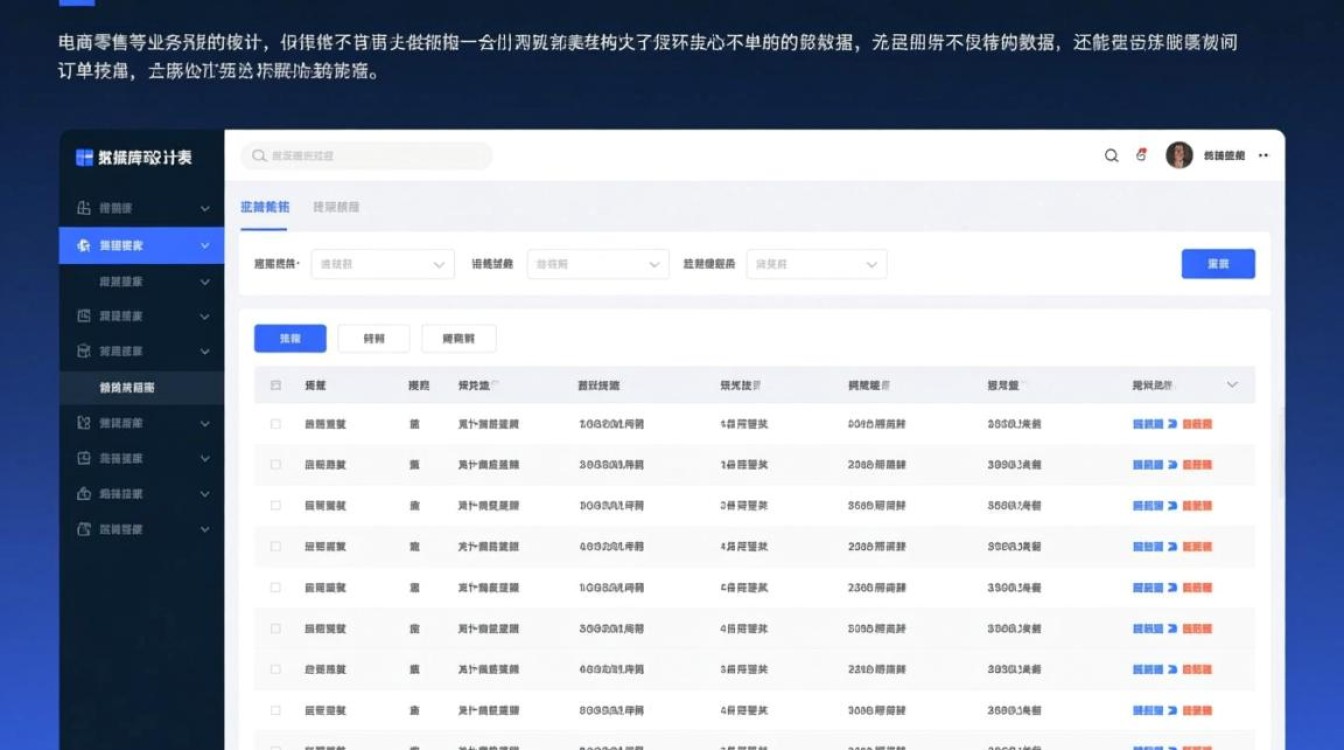The image size is (1344, 750).
Task: Click the three-dot more options icon in header
Action: [x=1263, y=156]
